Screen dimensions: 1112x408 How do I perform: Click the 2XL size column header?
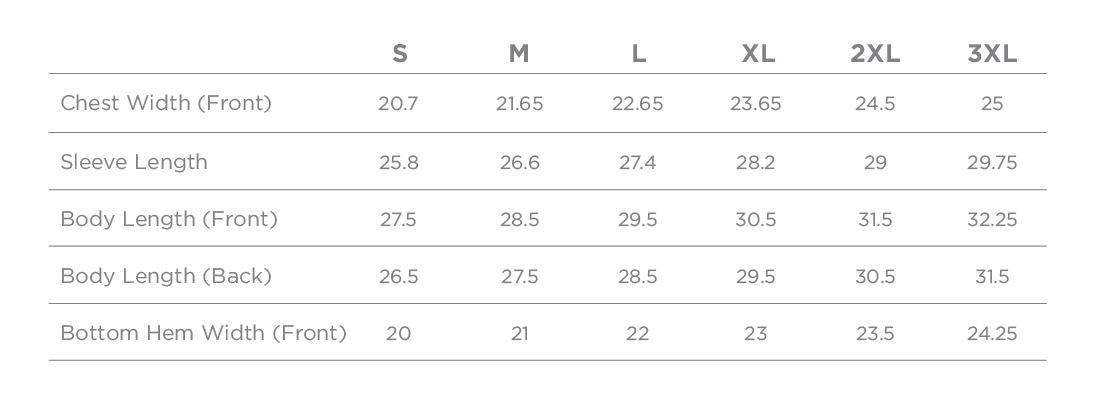click(875, 54)
